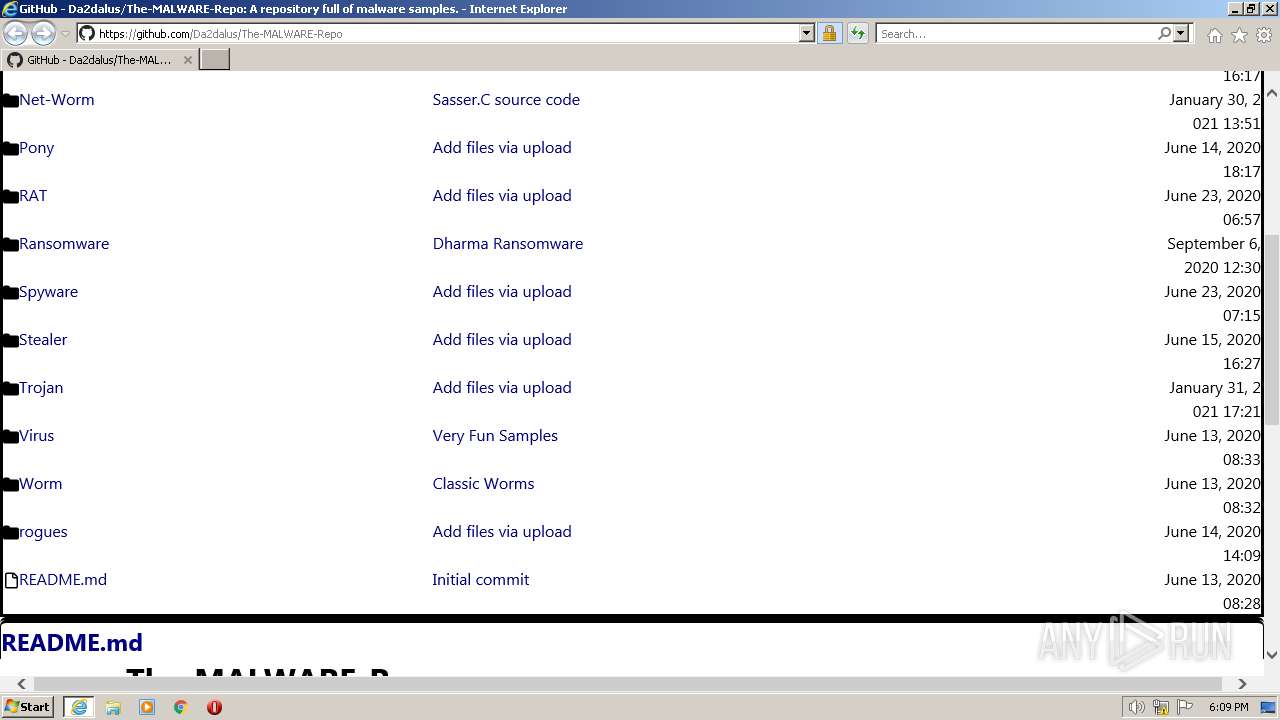The width and height of the screenshot is (1280, 720).
Task: Expand the address bar URL dropdown
Action: pyautogui.click(x=806, y=33)
